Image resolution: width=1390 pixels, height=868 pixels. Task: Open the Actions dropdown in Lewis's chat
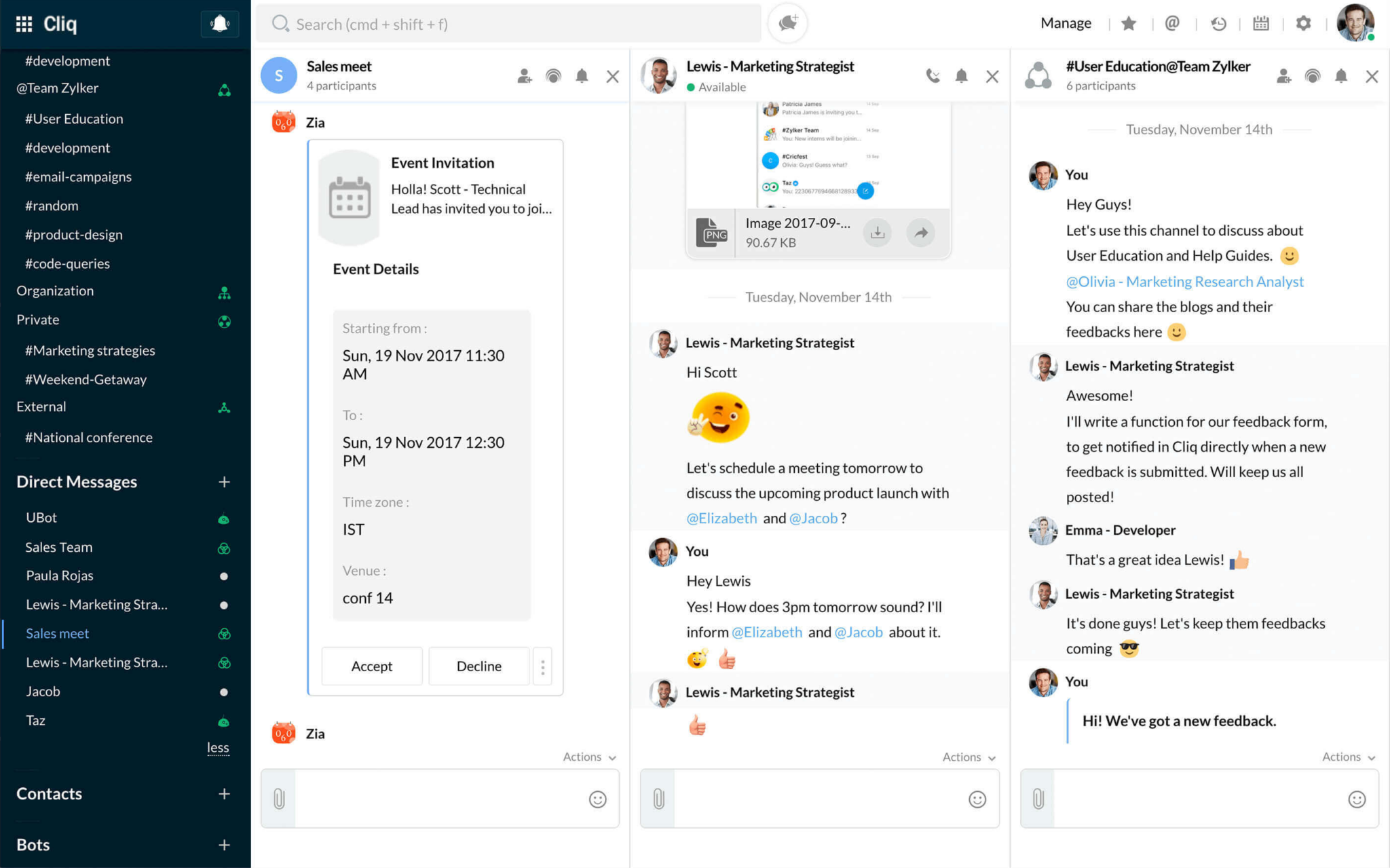(x=968, y=757)
